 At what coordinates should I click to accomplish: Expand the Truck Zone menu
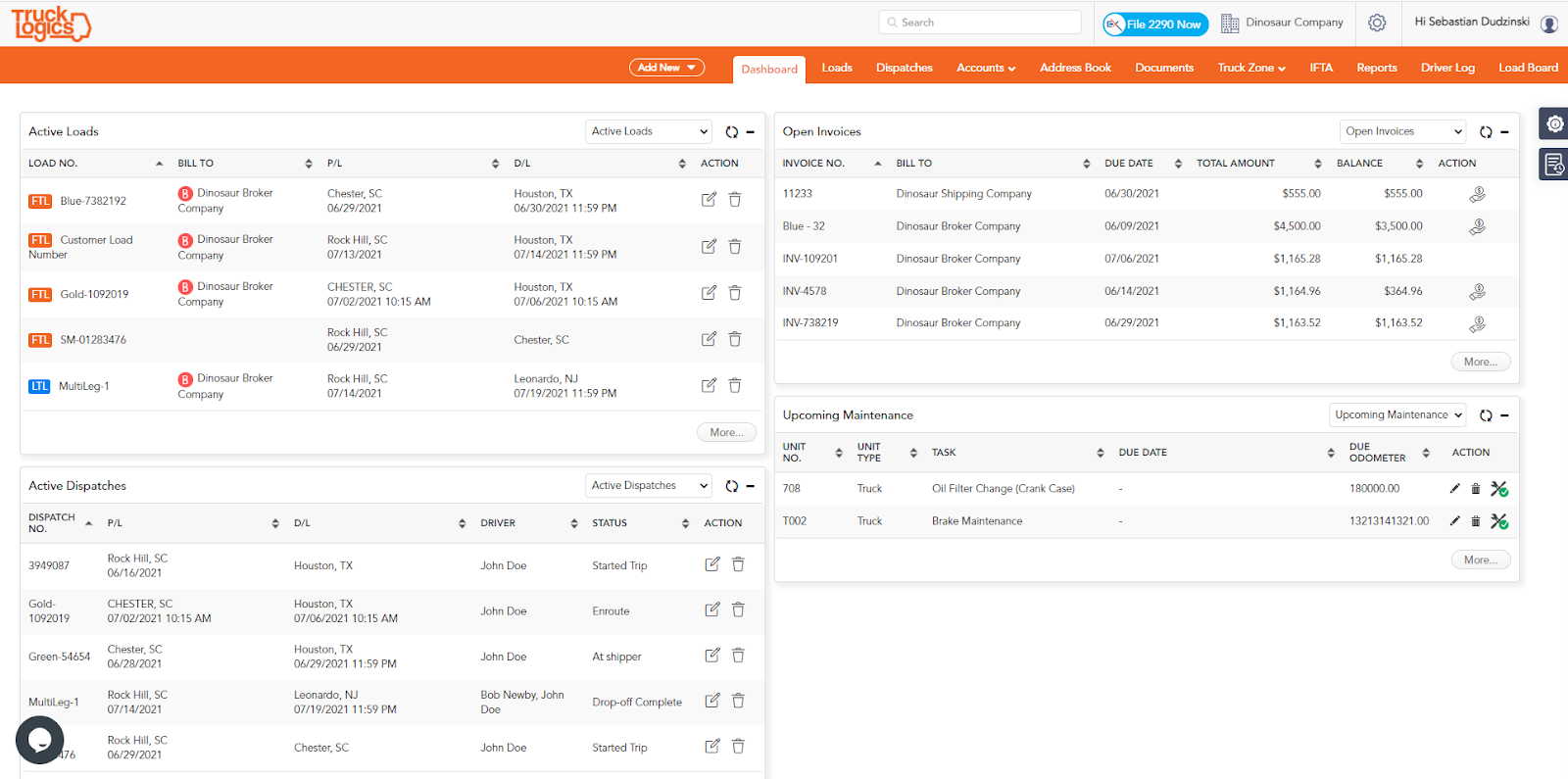click(x=1251, y=68)
